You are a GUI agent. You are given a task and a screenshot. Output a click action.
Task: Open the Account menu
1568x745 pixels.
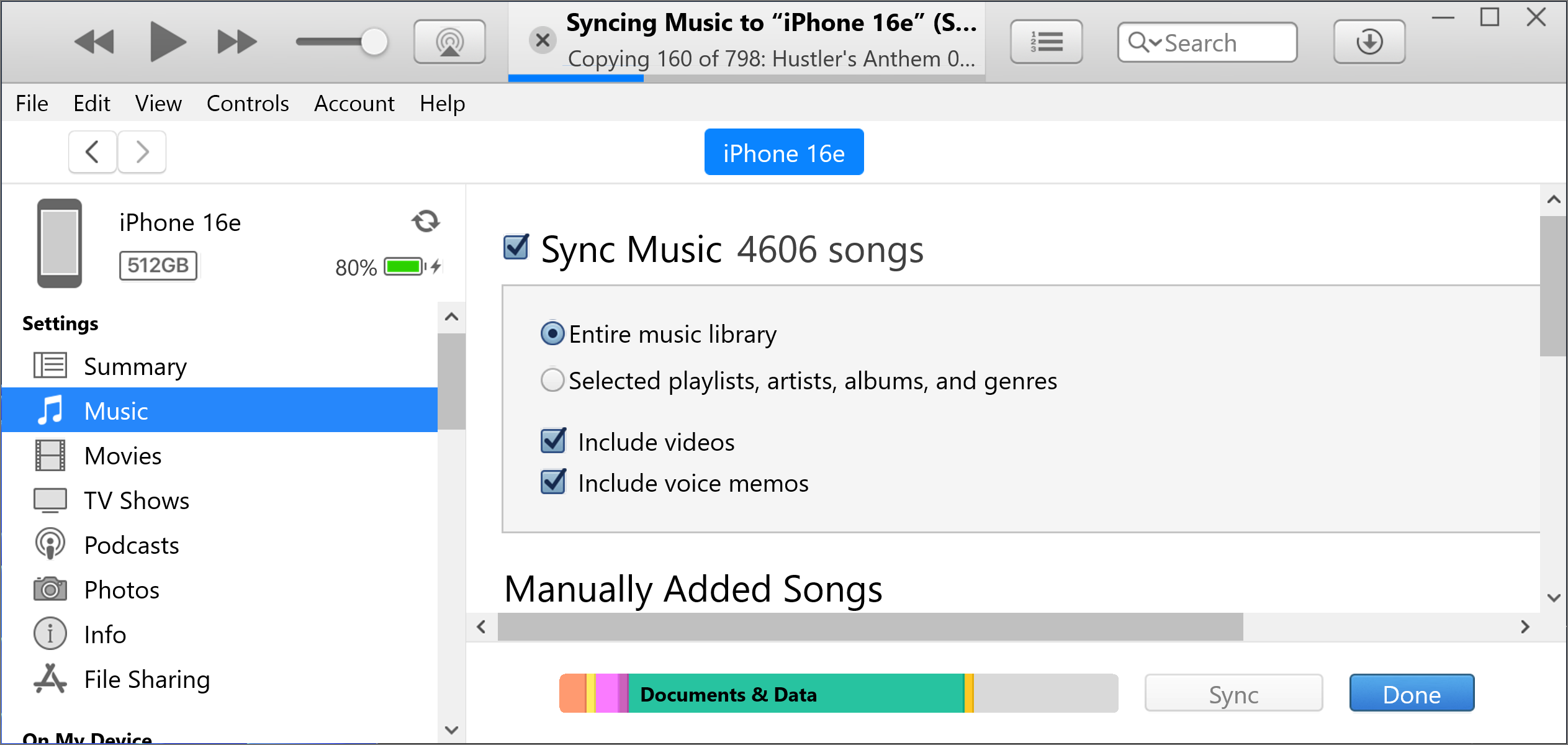coord(354,103)
